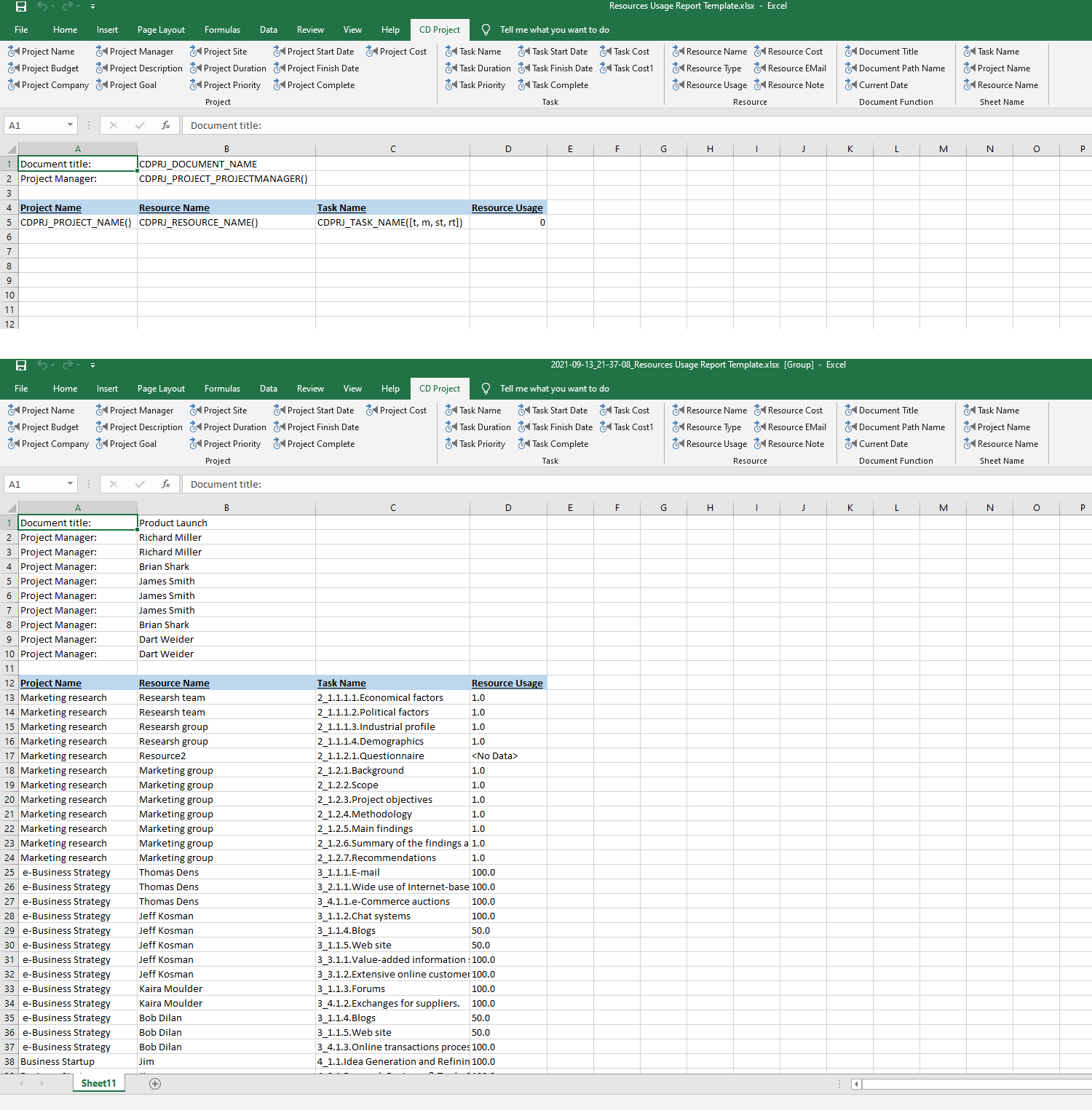Click the horizontal scrollbar left arrow
Image resolution: width=1092 pixels, height=1110 pixels.
(x=856, y=1084)
